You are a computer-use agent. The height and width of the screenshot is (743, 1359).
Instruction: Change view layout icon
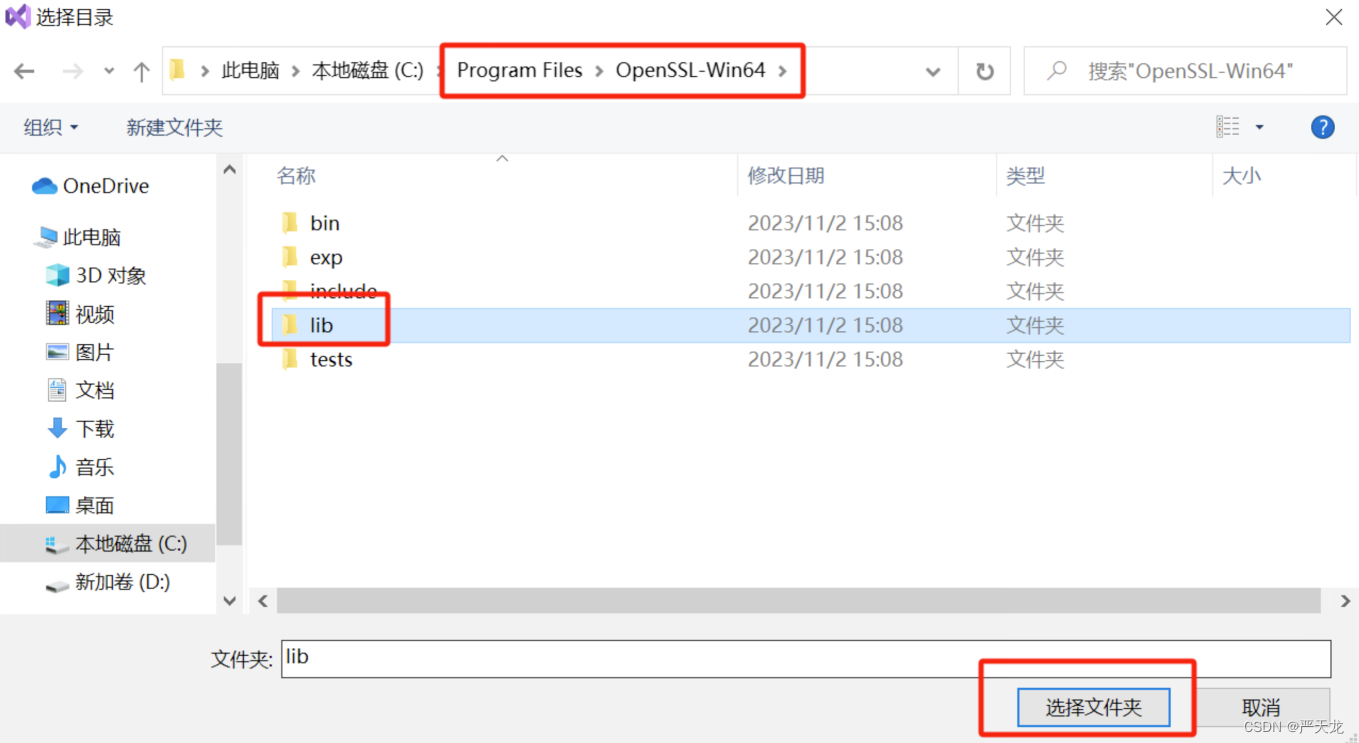click(x=1228, y=127)
